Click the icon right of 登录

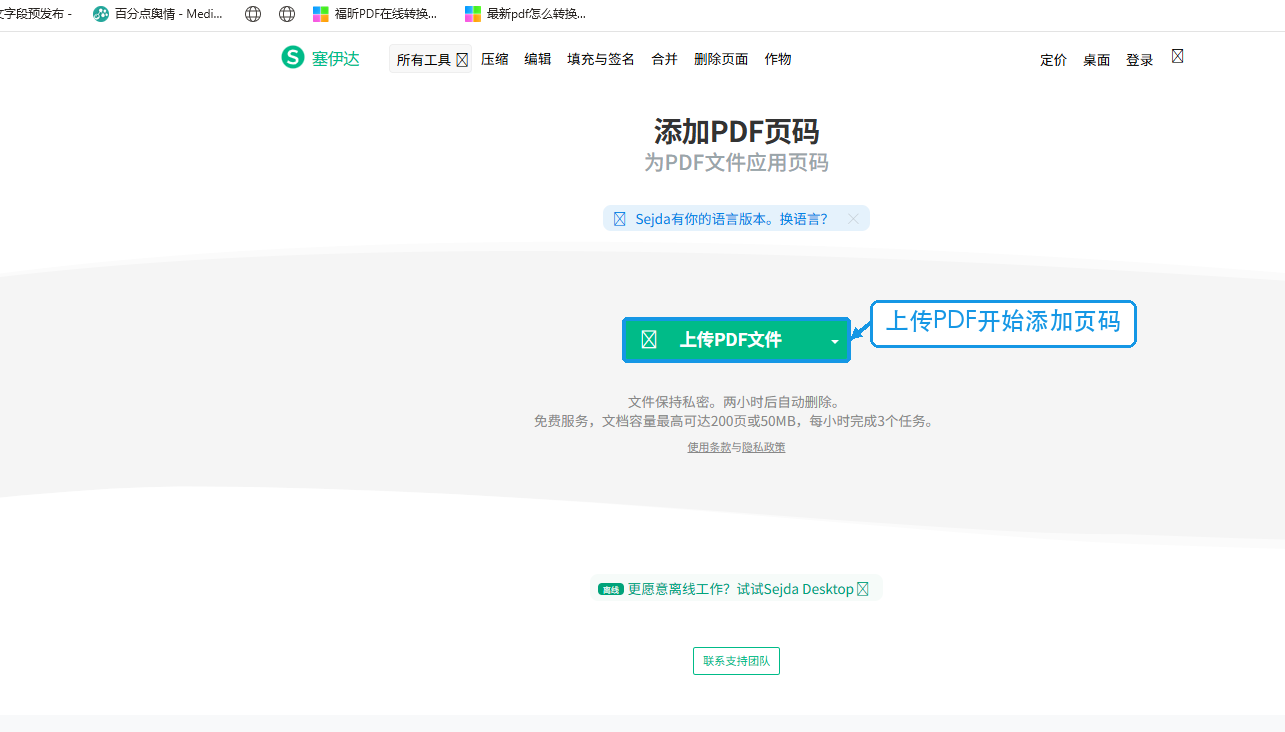click(x=1178, y=56)
